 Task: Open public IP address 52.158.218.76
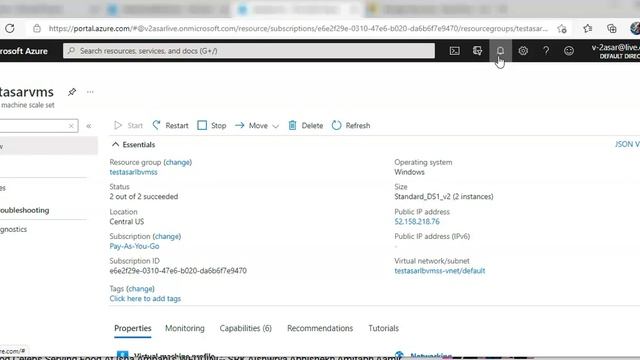417,222
